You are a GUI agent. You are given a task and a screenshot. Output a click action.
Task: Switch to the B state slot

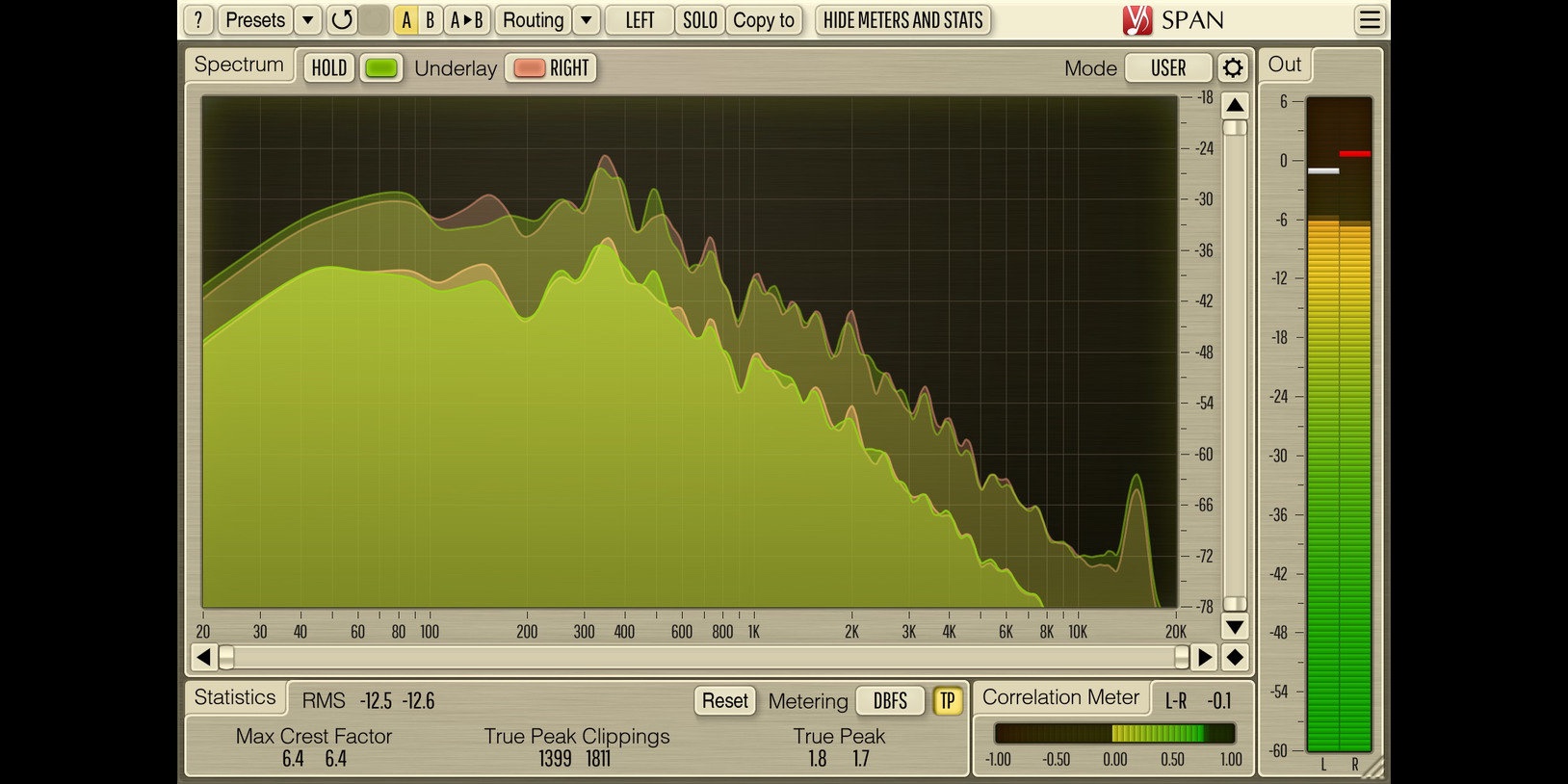pyautogui.click(x=431, y=20)
